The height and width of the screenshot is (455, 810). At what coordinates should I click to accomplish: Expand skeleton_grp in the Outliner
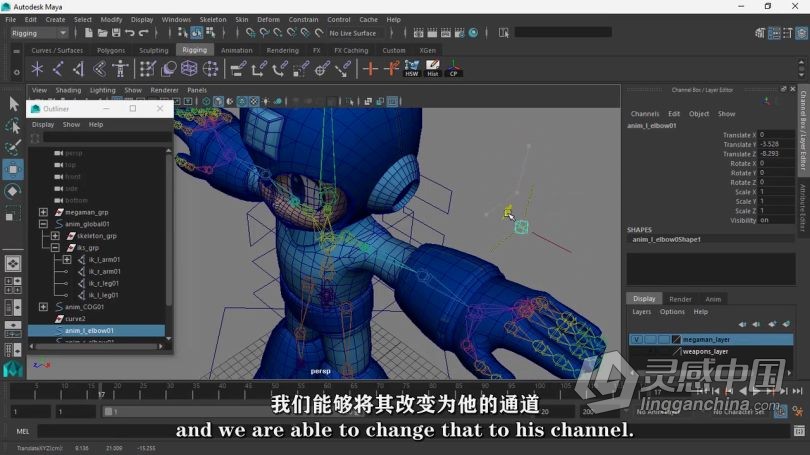click(55, 236)
